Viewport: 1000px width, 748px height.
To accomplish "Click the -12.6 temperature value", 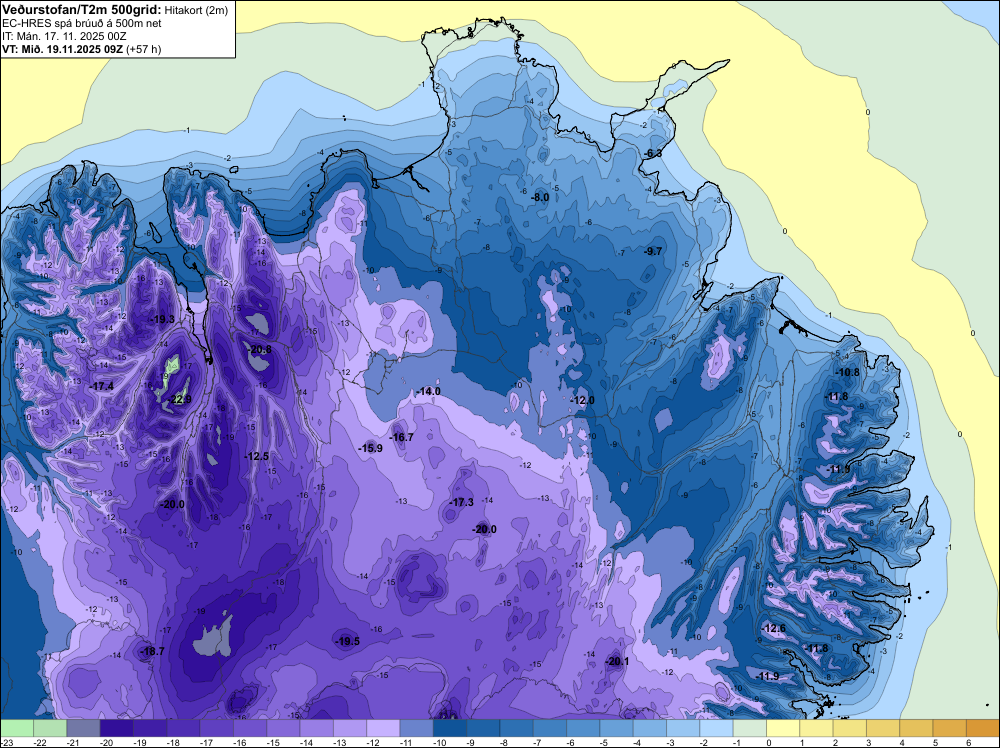I will pos(774,628).
